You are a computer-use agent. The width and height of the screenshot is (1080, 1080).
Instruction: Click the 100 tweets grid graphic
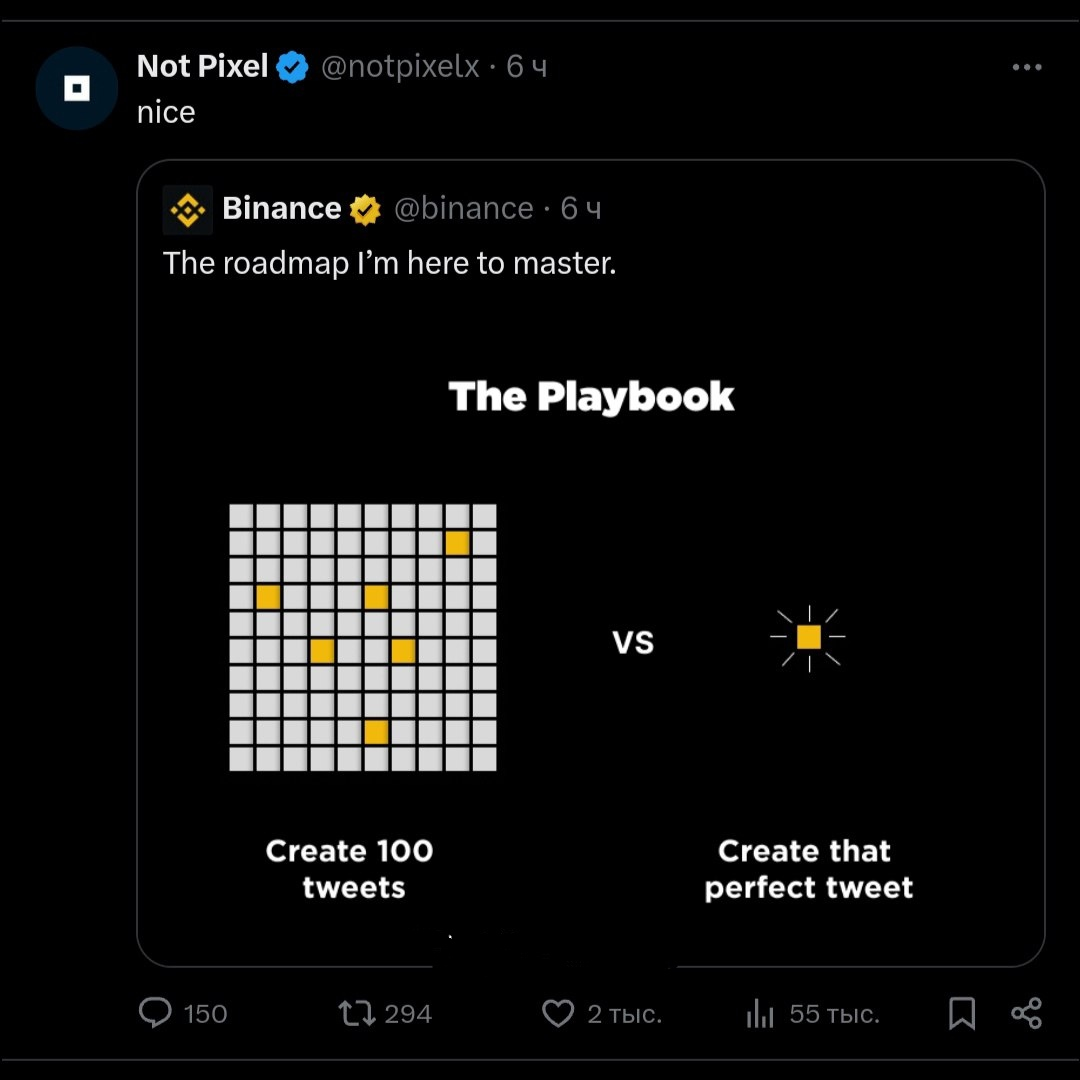click(363, 637)
